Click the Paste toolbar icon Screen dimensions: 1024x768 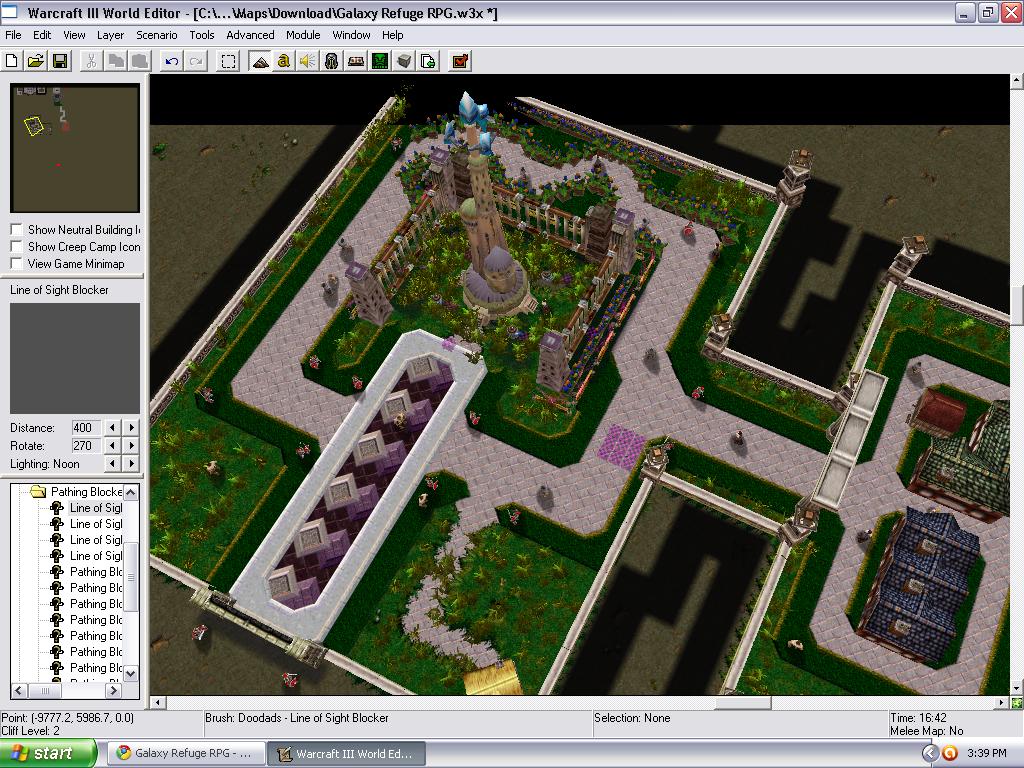[x=140, y=61]
